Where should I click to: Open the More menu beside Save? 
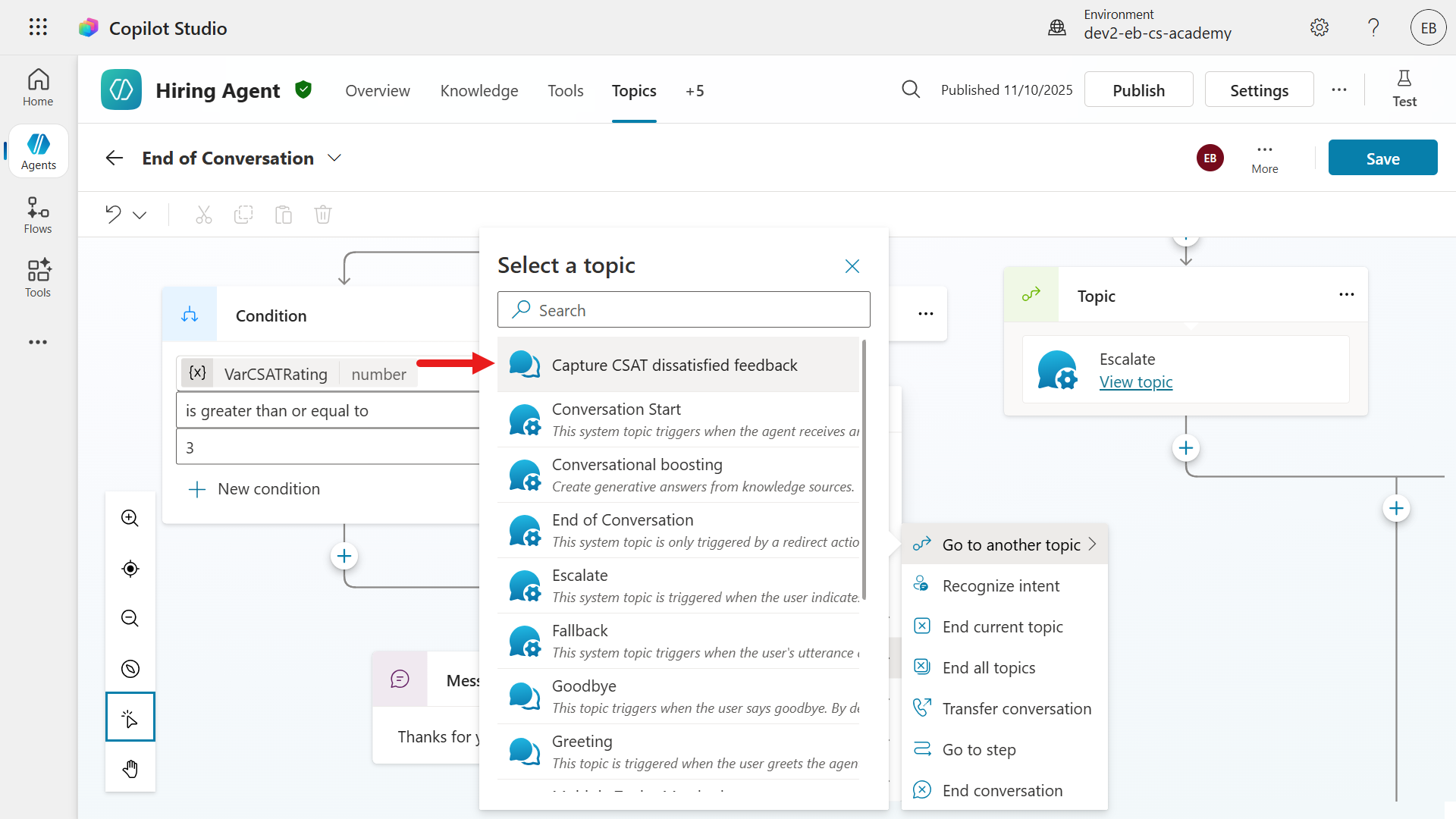click(x=1265, y=158)
